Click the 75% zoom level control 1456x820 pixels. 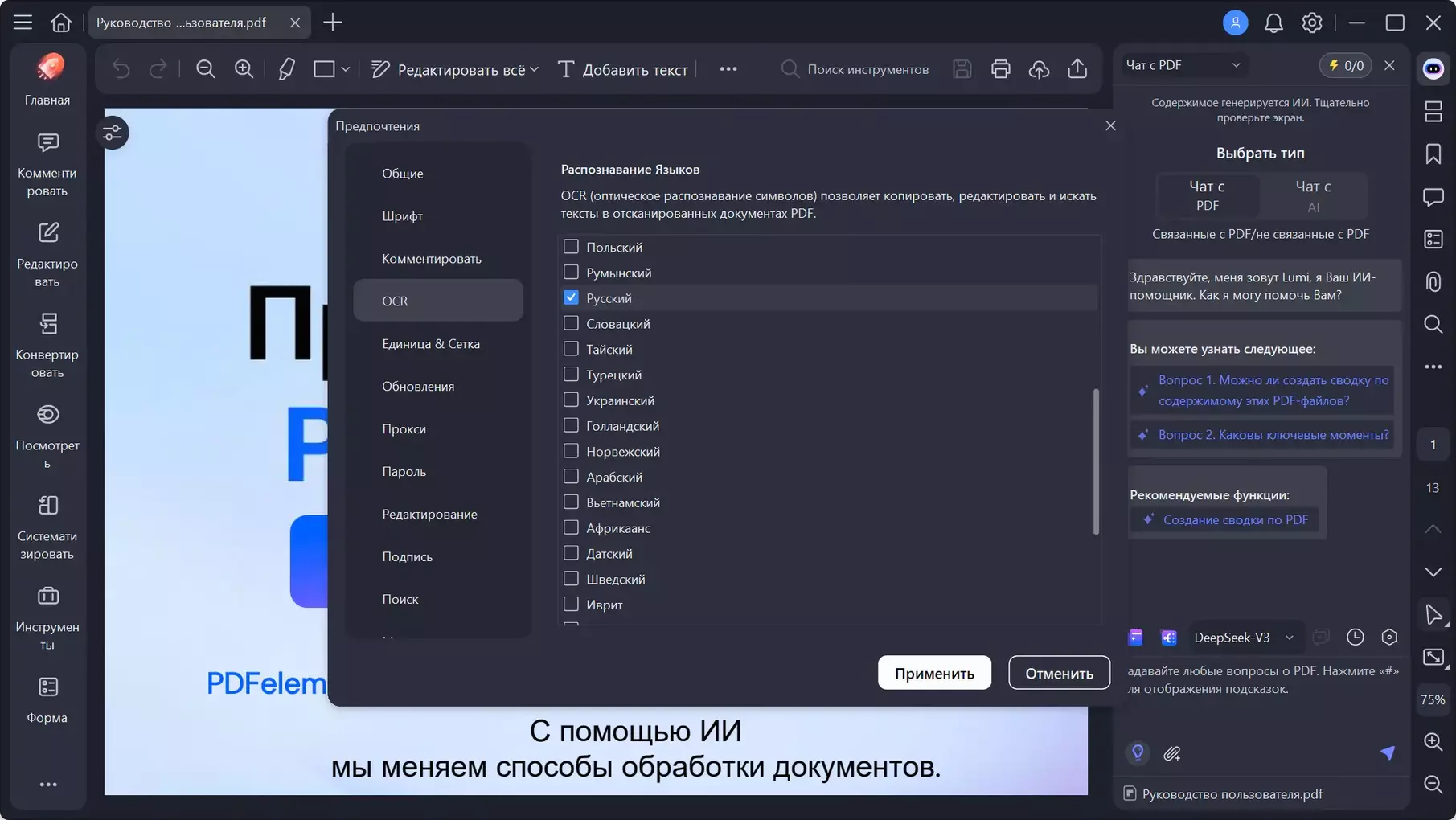(x=1432, y=699)
